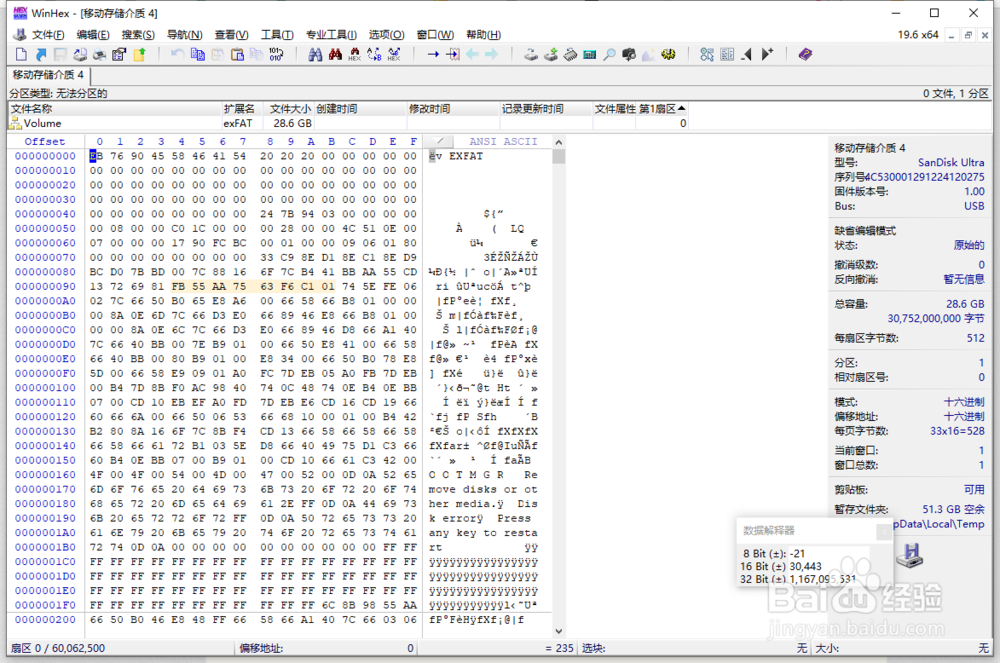Open the 文件(F) menu

48,34
